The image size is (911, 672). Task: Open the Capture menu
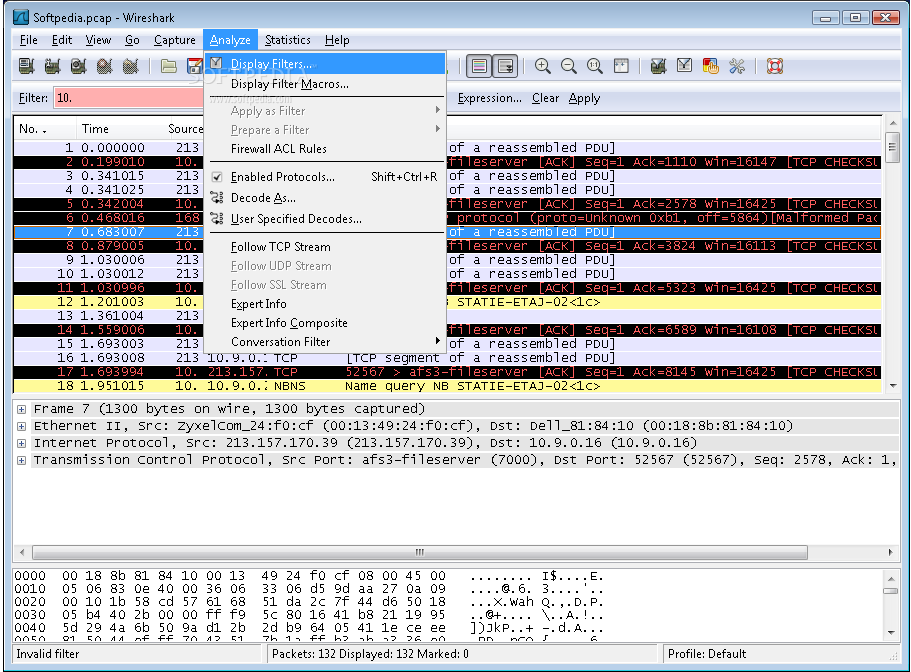coord(174,40)
